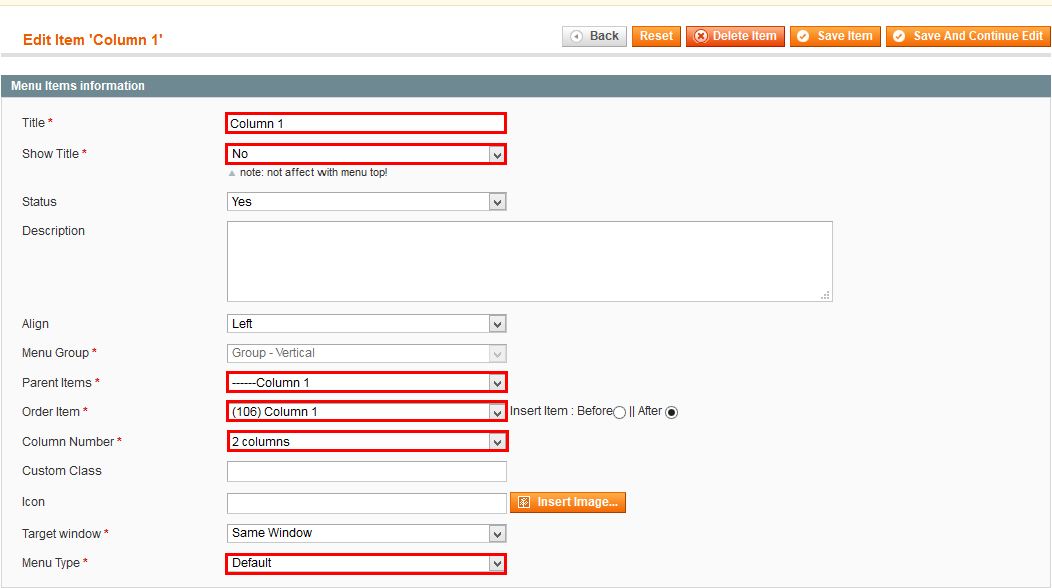This screenshot has height=588, width=1052.
Task: Click the Menu Group disabled dropdown
Action: 366,353
